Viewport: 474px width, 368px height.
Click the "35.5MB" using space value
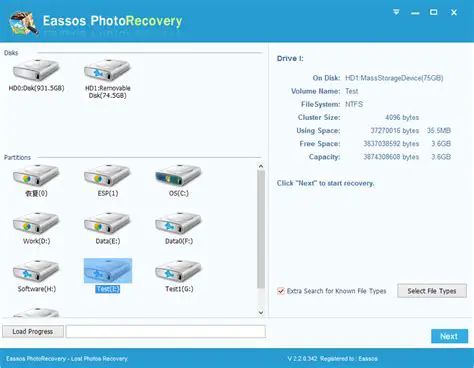click(x=439, y=131)
